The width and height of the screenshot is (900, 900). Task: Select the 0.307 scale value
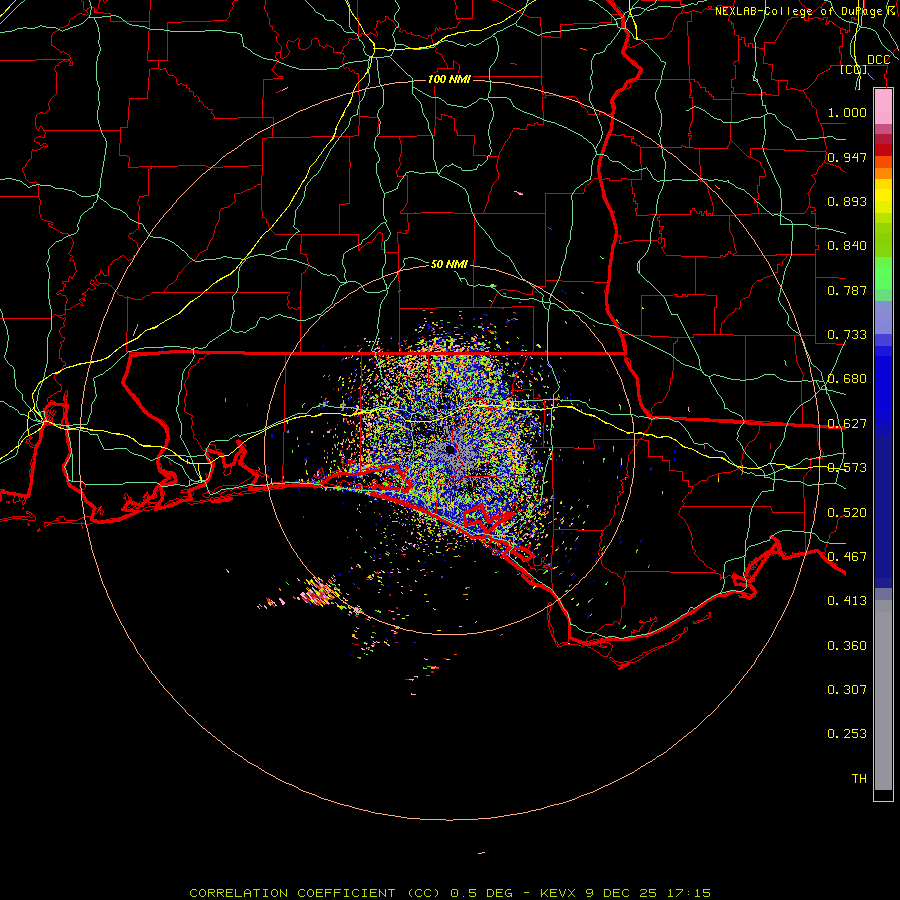(847, 690)
